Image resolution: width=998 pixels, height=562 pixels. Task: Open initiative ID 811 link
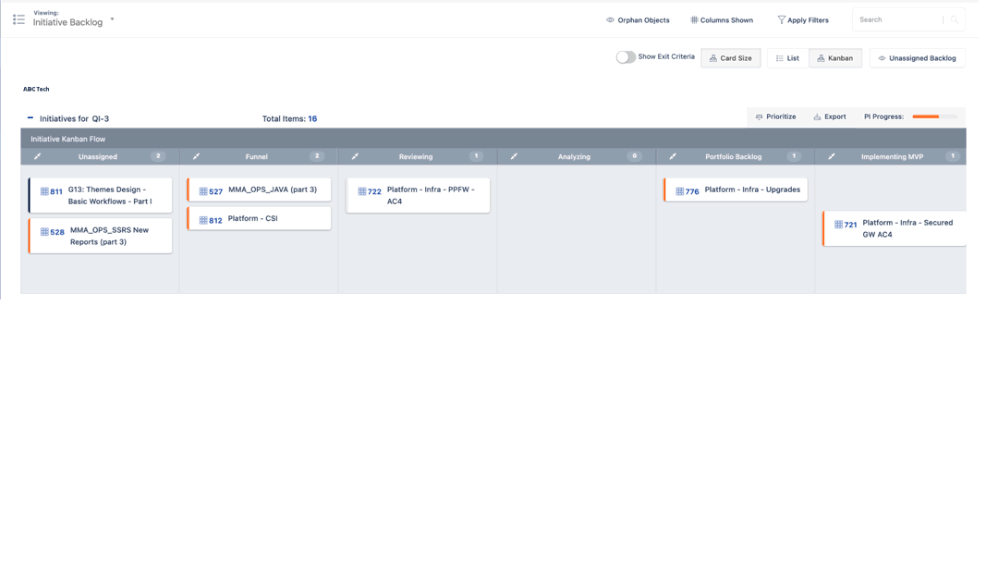pos(57,192)
